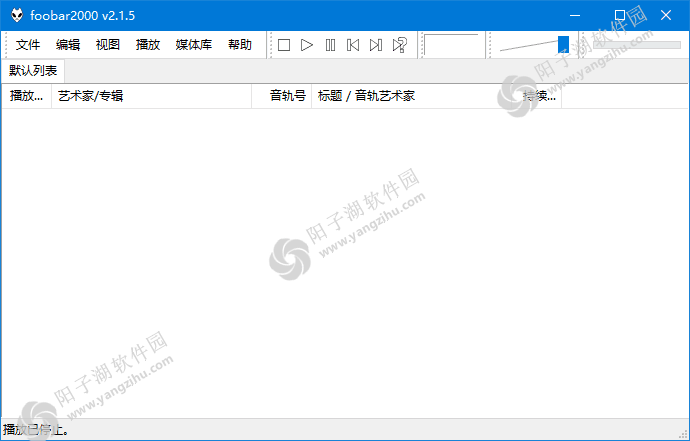Open the 文件 menu
690x441 pixels.
pyautogui.click(x=28, y=45)
